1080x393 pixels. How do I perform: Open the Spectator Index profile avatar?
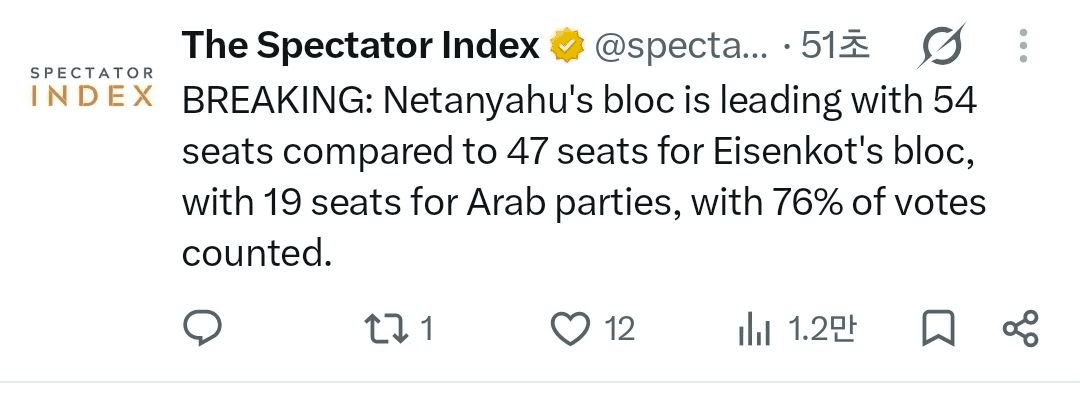click(92, 87)
